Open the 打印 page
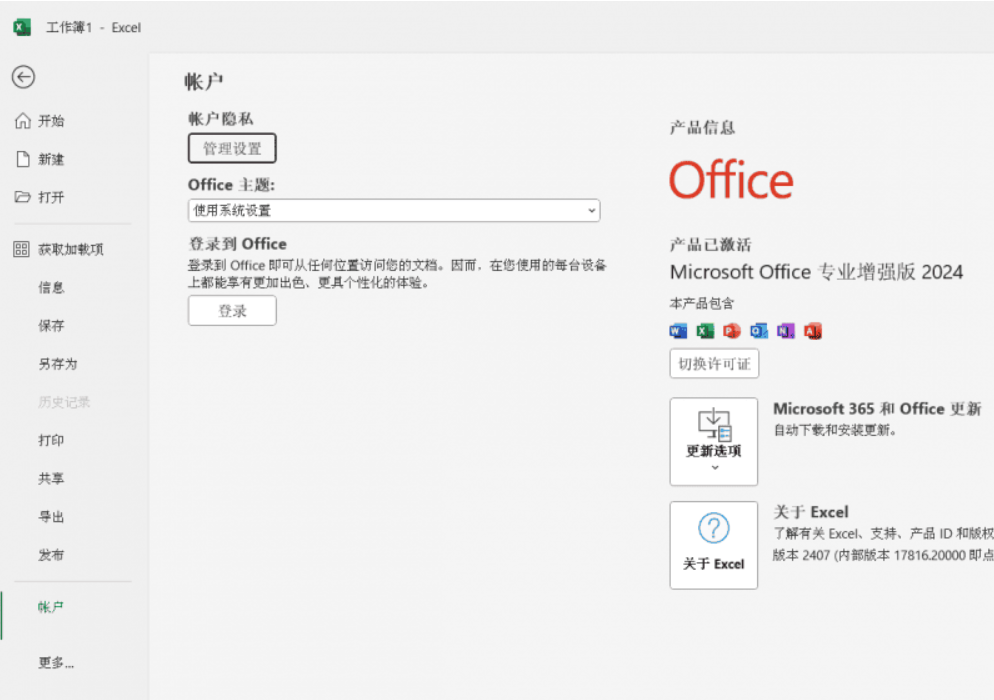Viewport: 994px width, 700px height. coord(51,440)
